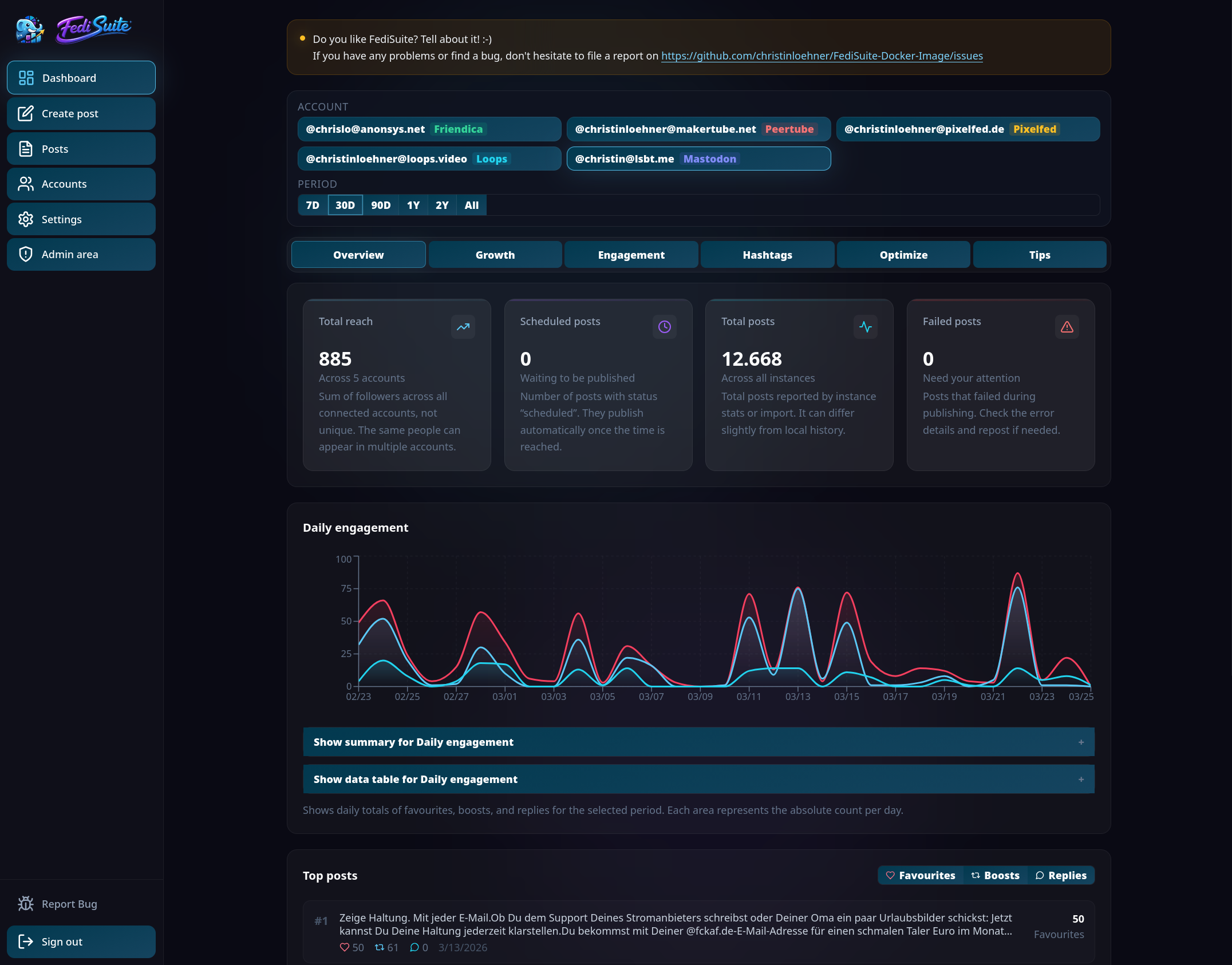Click the Report Bug icon

(x=26, y=904)
